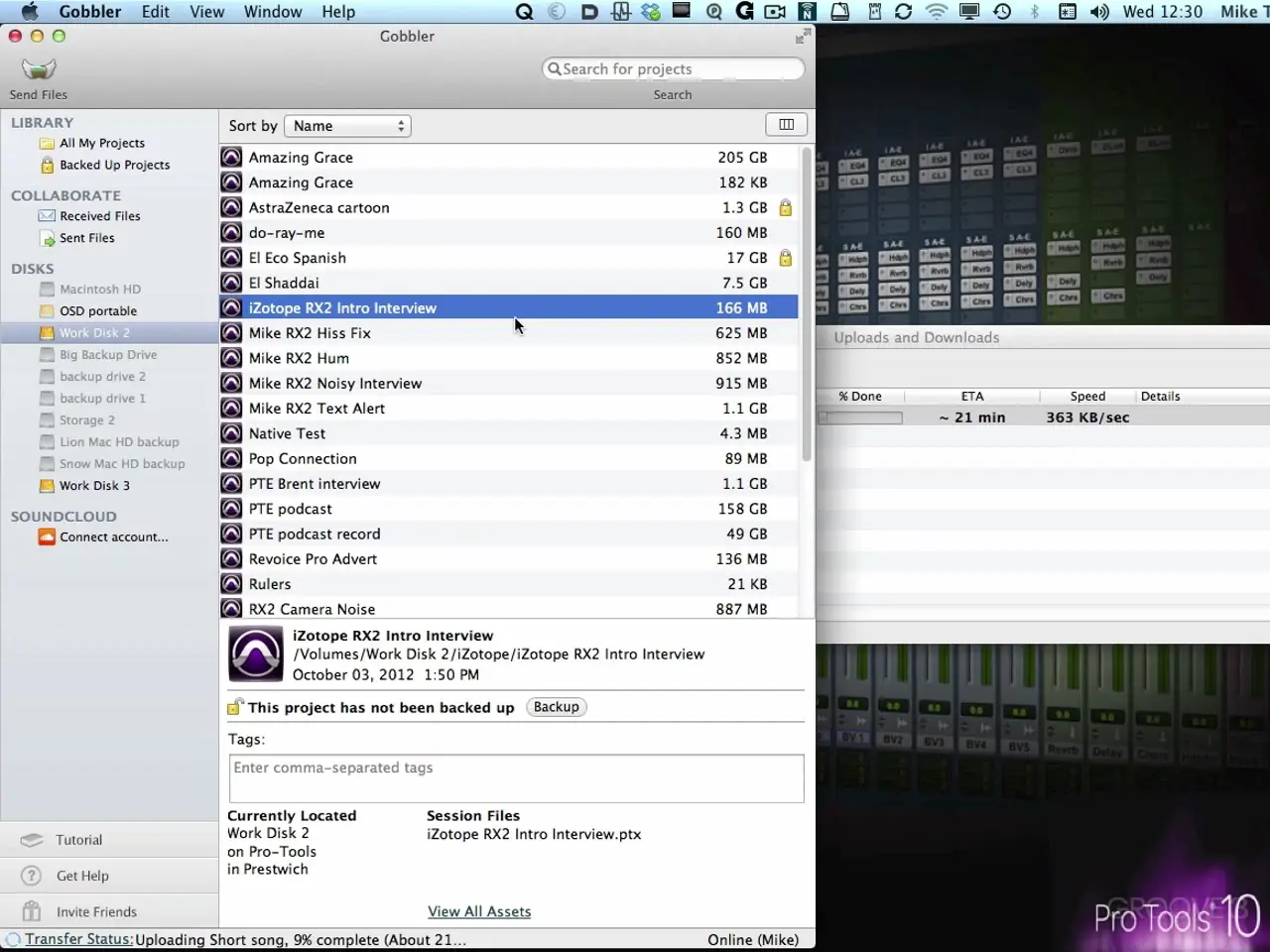Click the Transfer Status link
Image resolution: width=1270 pixels, height=952 pixels.
tap(78, 939)
